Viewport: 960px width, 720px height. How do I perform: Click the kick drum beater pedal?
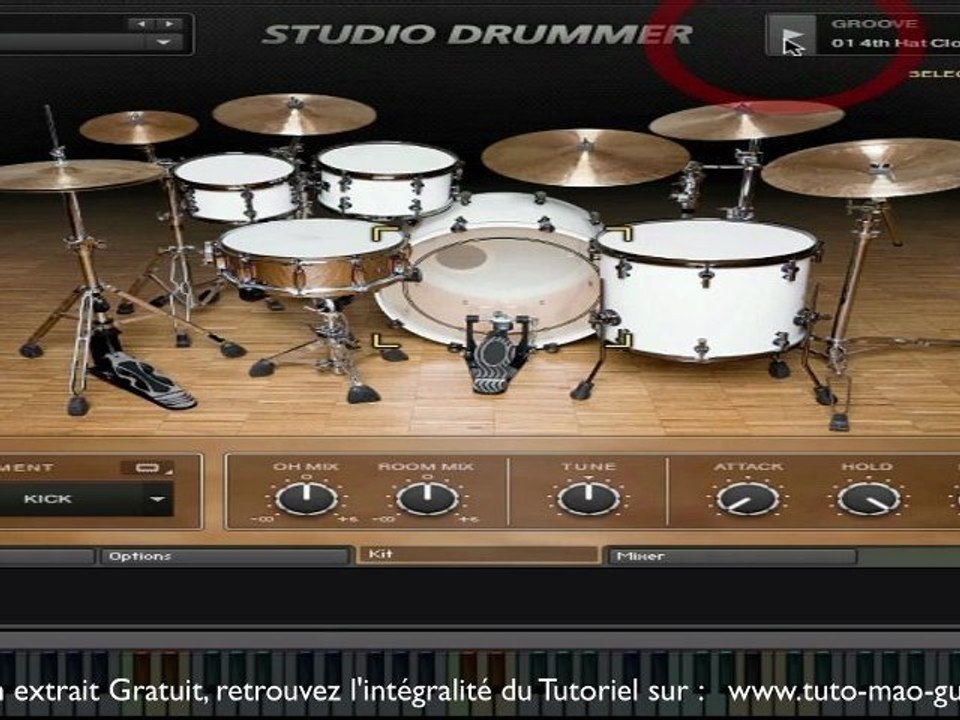pos(496,355)
